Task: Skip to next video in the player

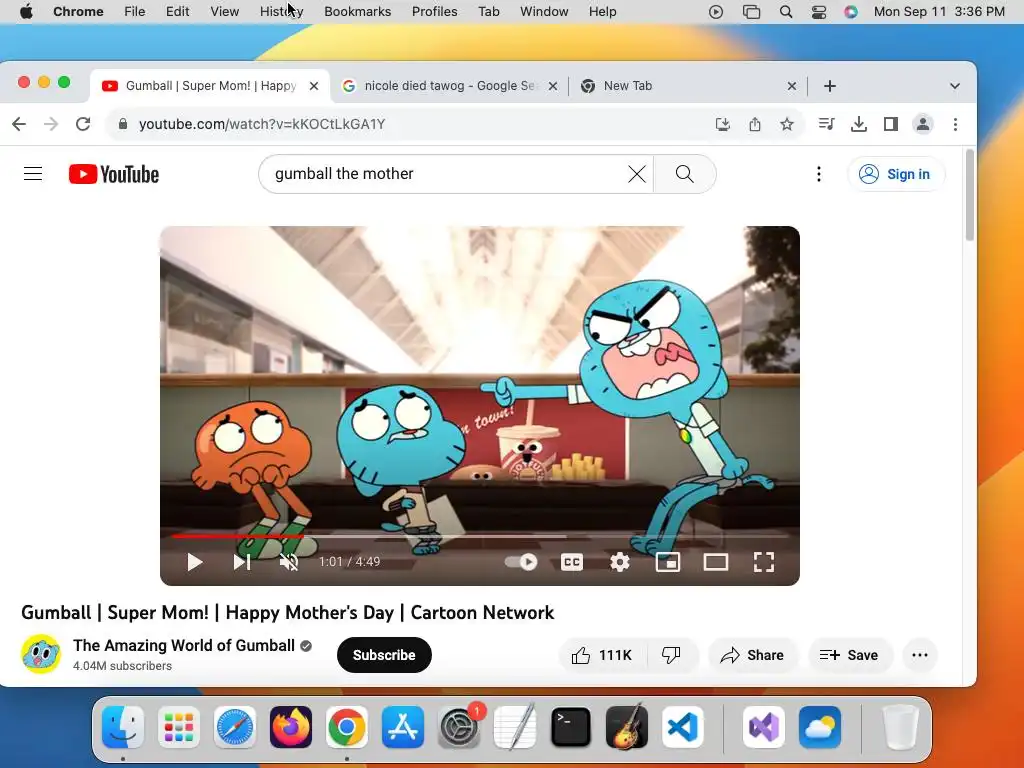Action: point(242,562)
